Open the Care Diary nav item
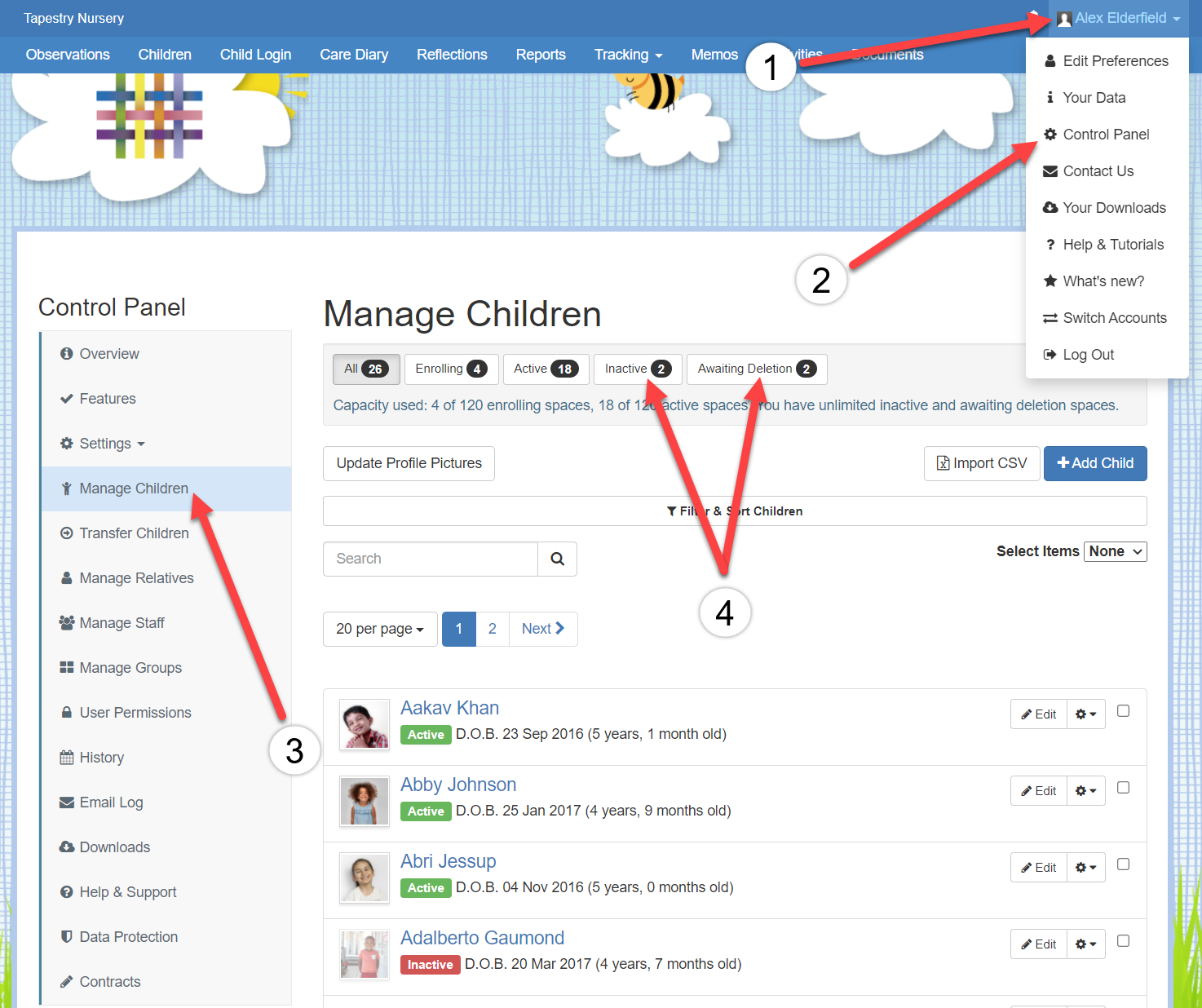 [x=354, y=55]
